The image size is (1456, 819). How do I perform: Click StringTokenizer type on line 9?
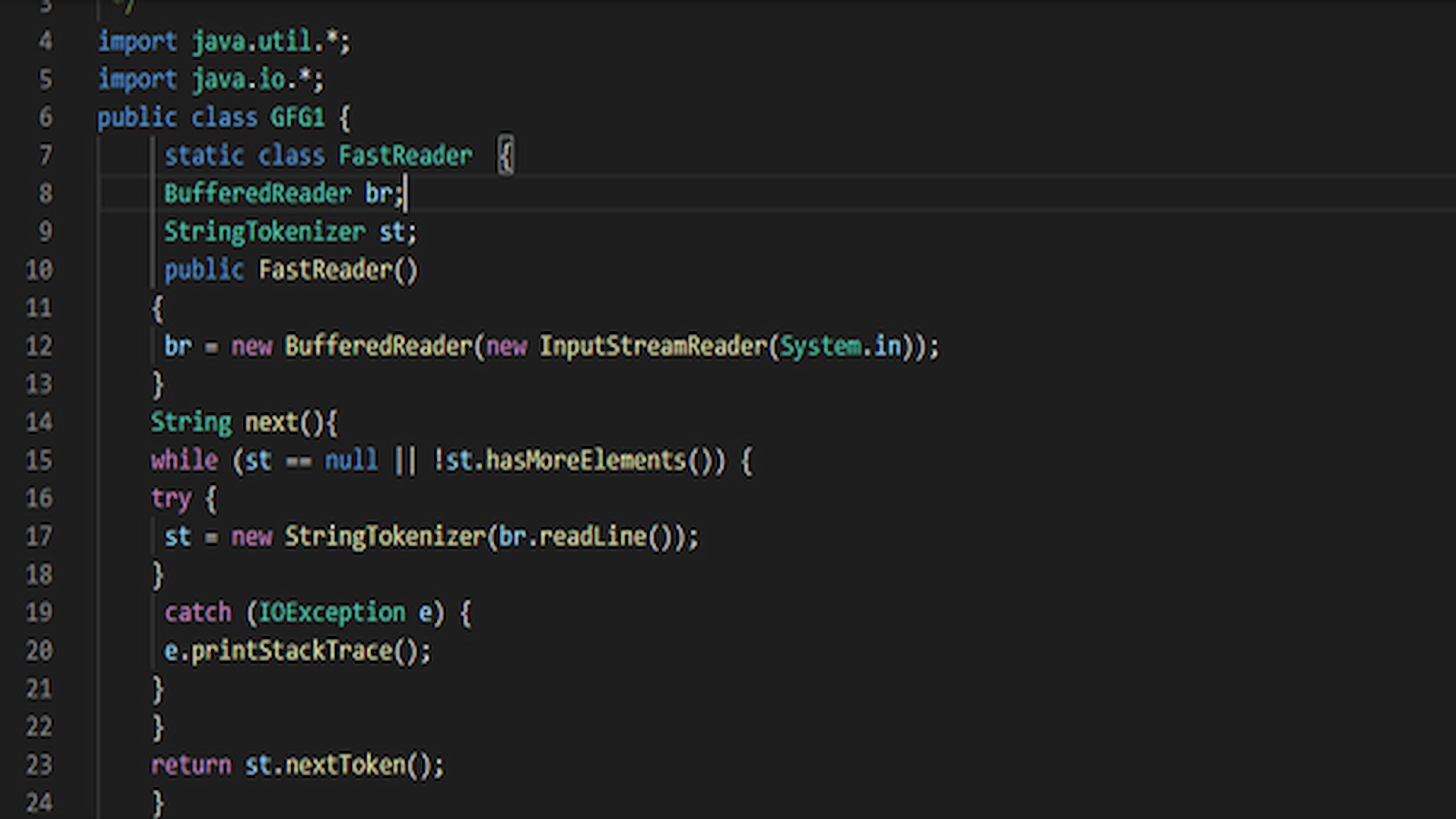(264, 232)
